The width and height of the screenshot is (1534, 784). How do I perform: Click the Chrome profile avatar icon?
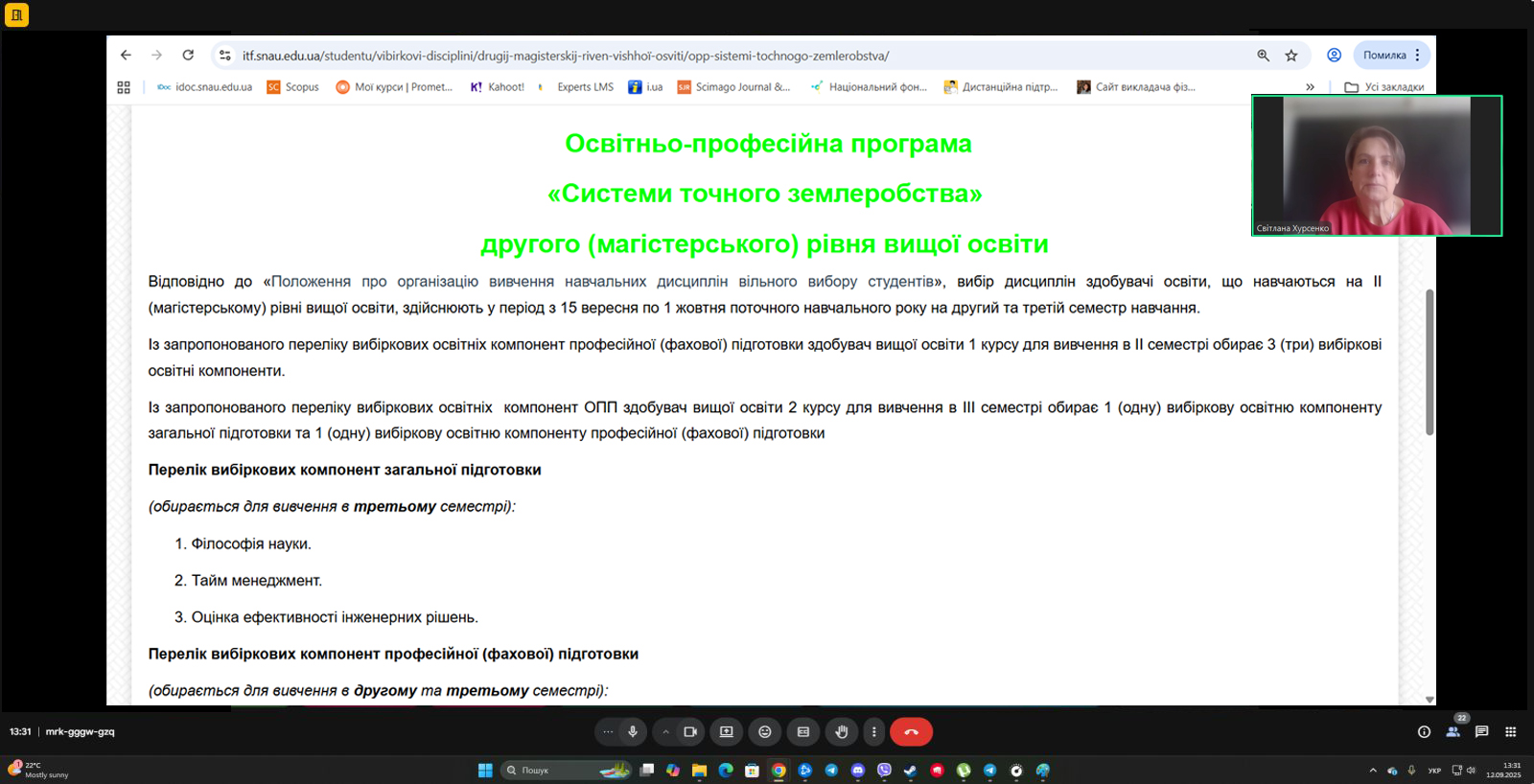1334,56
